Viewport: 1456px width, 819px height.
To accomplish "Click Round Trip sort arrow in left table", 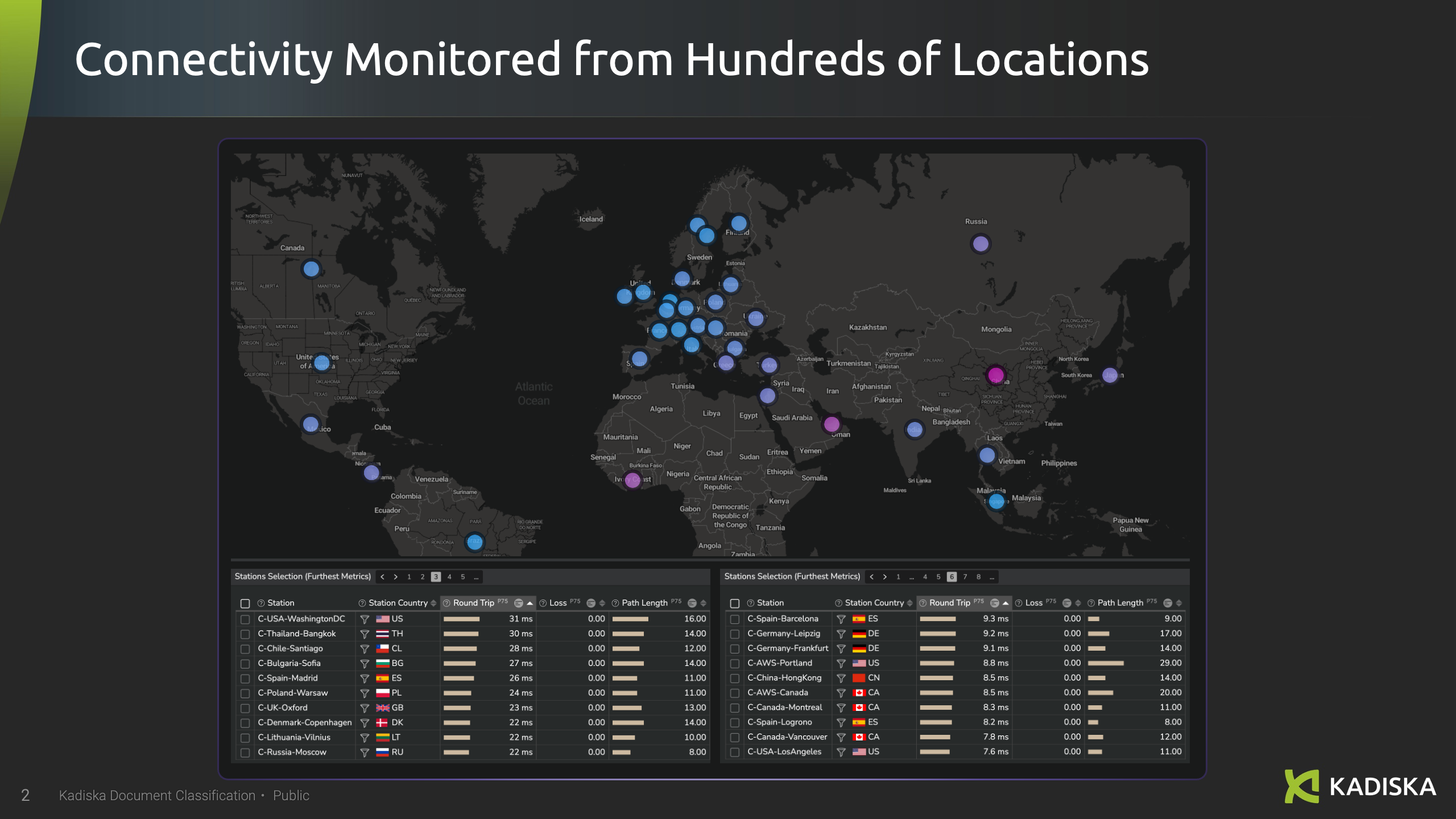I will (530, 603).
